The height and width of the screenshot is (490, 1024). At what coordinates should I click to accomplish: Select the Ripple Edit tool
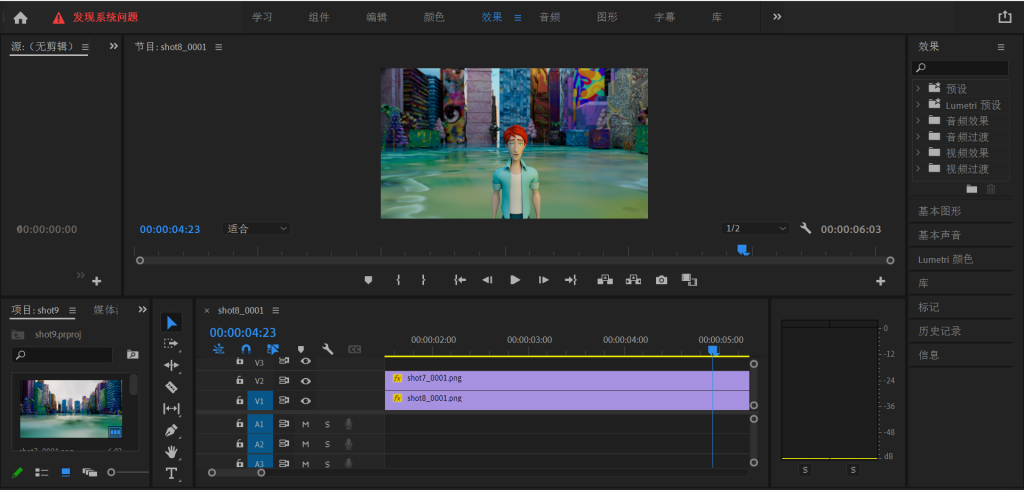pos(171,365)
